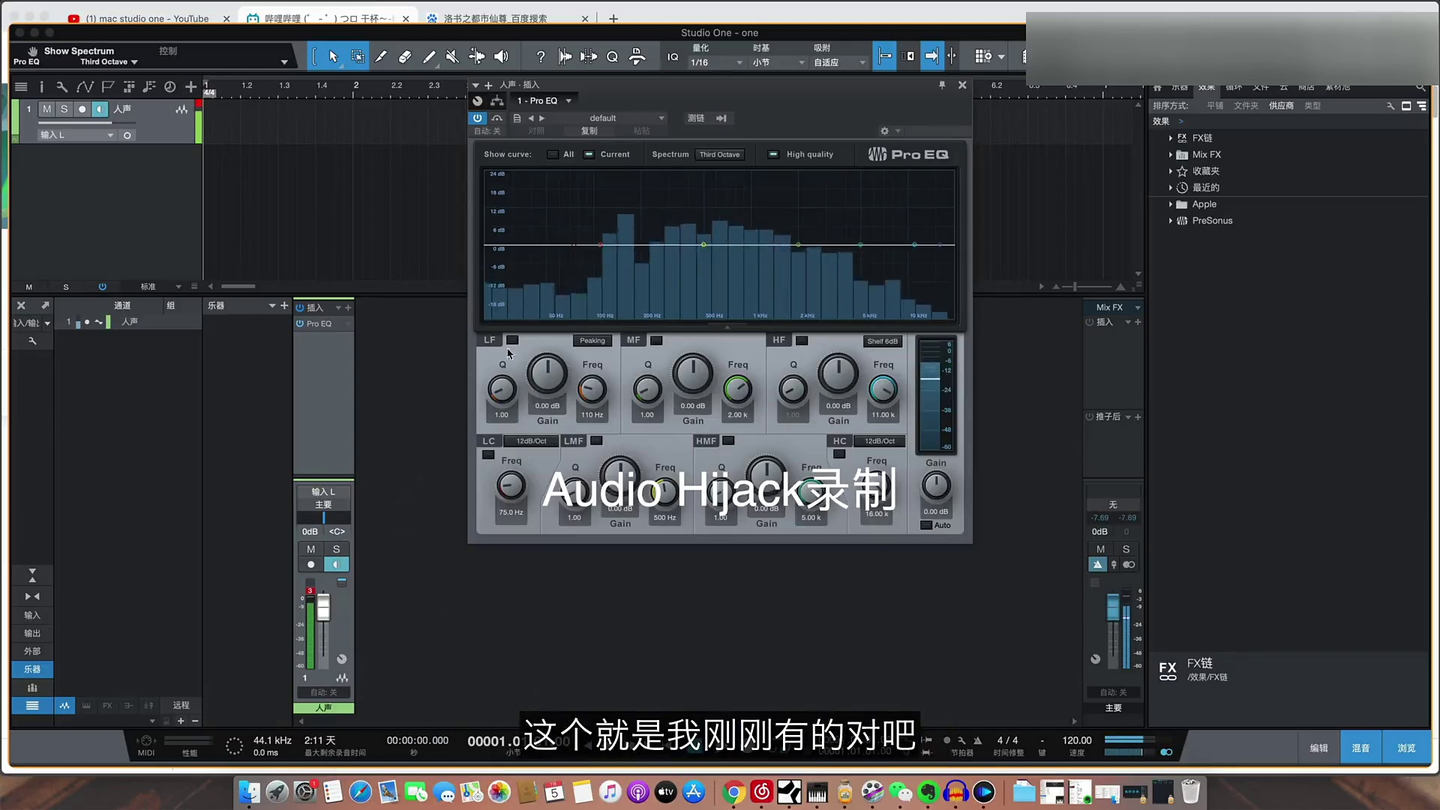The width and height of the screenshot is (1440, 810).
Task: Click the 远程 button in mixer
Action: [181, 705]
